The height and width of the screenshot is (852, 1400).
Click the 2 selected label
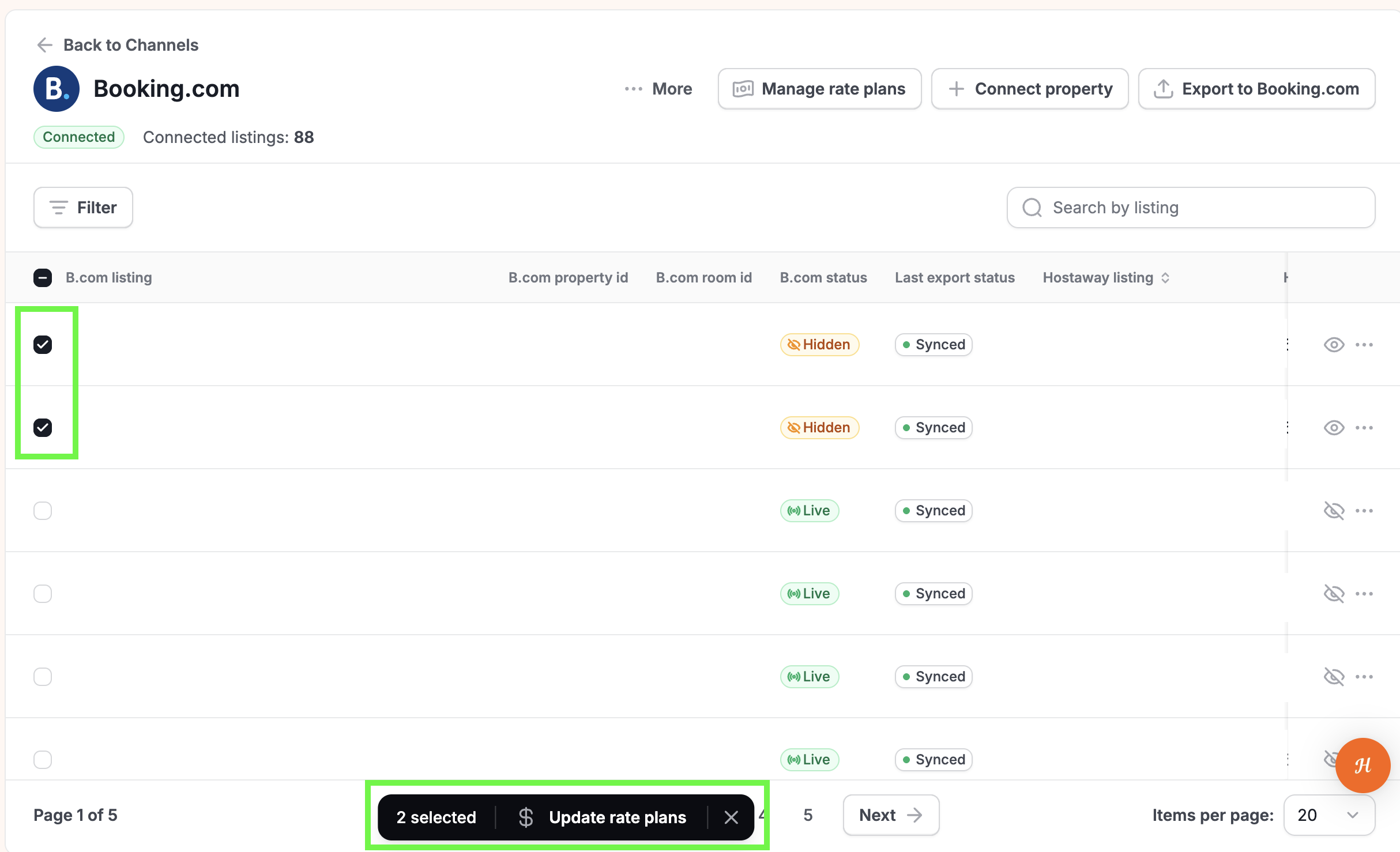click(436, 817)
